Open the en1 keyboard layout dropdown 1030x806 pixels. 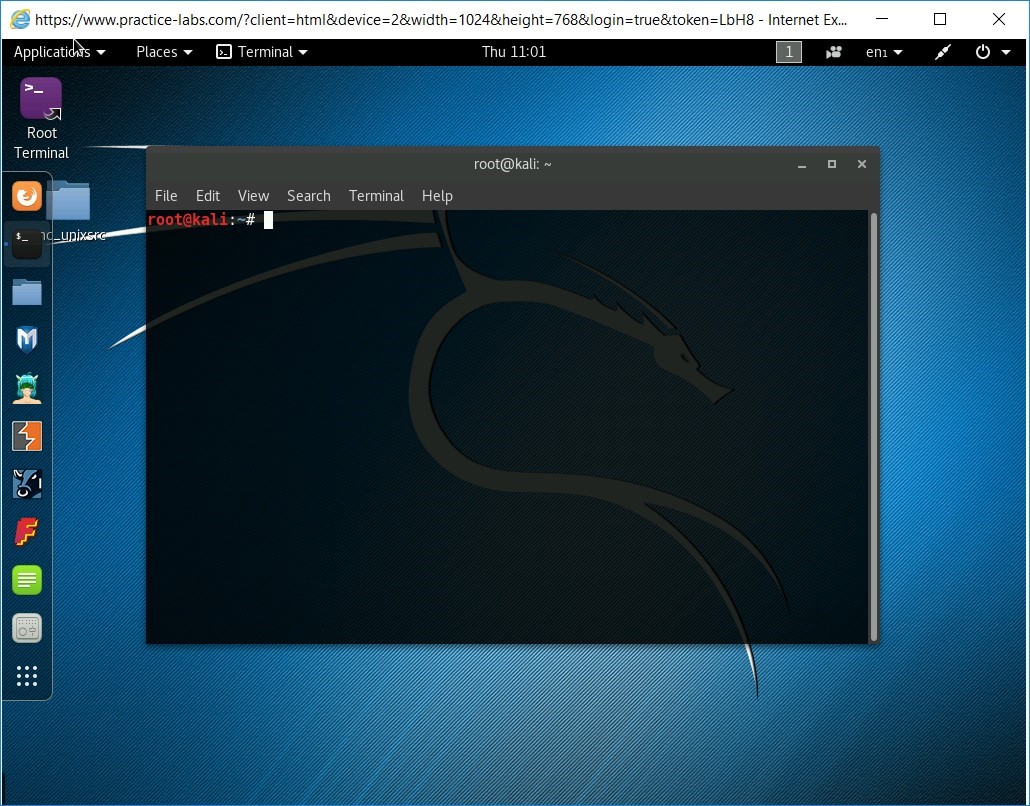click(x=884, y=51)
